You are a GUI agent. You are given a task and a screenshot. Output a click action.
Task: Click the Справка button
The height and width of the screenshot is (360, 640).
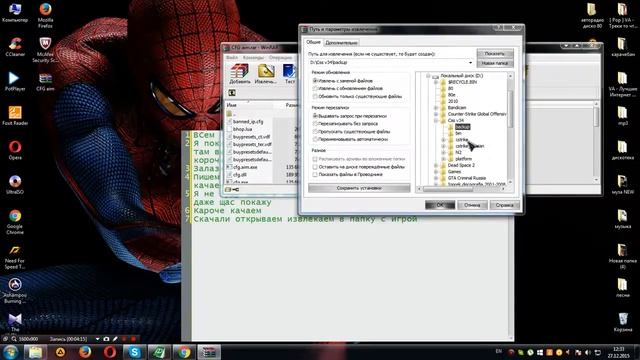click(x=504, y=205)
